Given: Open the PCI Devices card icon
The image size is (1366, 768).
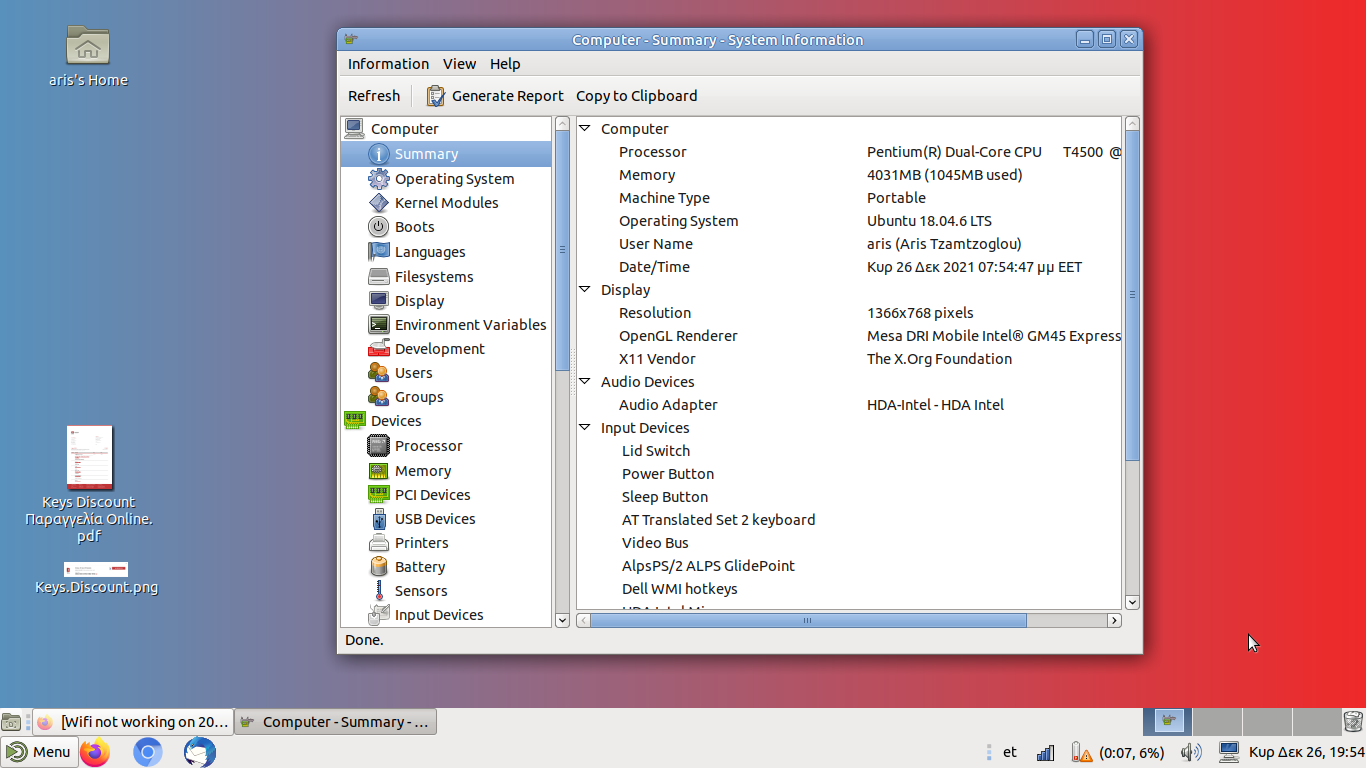Looking at the screenshot, I should (x=379, y=495).
